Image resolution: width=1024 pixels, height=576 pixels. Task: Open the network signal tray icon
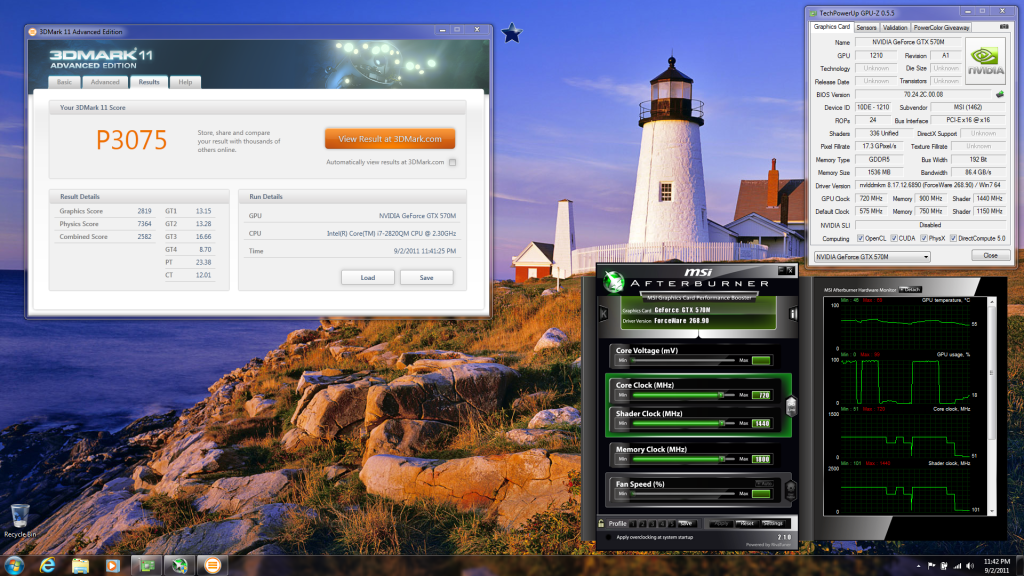(957, 566)
